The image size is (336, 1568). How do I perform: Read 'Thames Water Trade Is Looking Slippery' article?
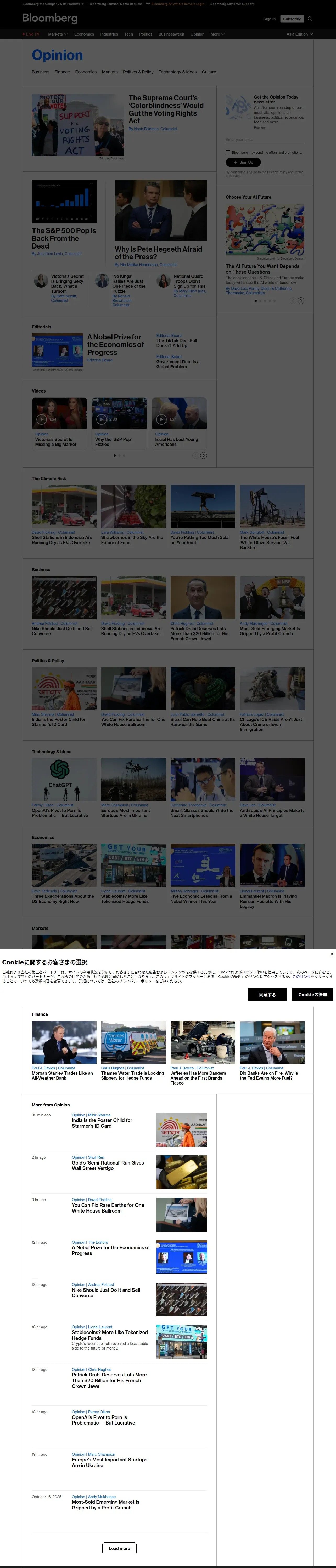pos(133,1076)
